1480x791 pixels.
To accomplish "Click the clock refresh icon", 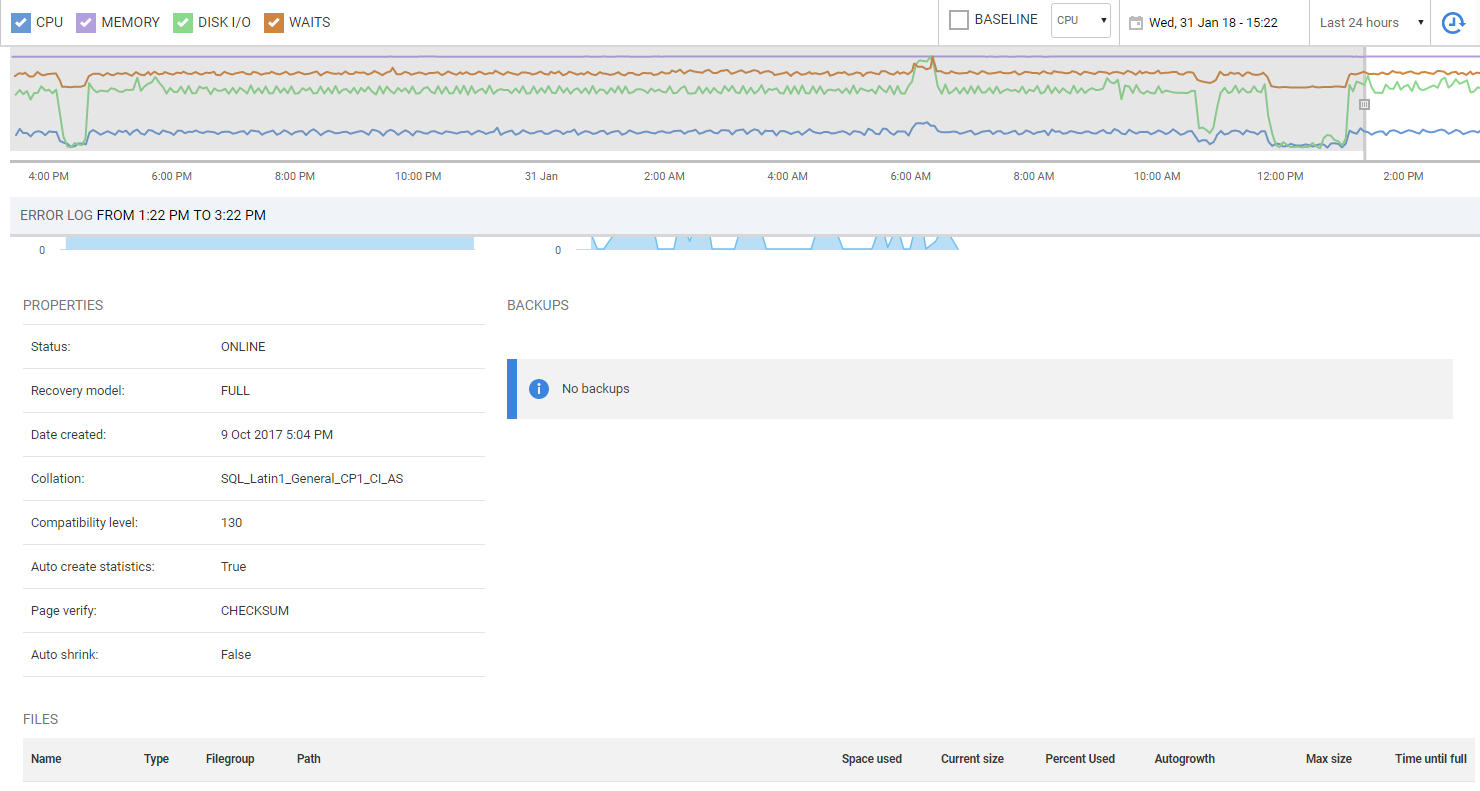I will [x=1453, y=22].
